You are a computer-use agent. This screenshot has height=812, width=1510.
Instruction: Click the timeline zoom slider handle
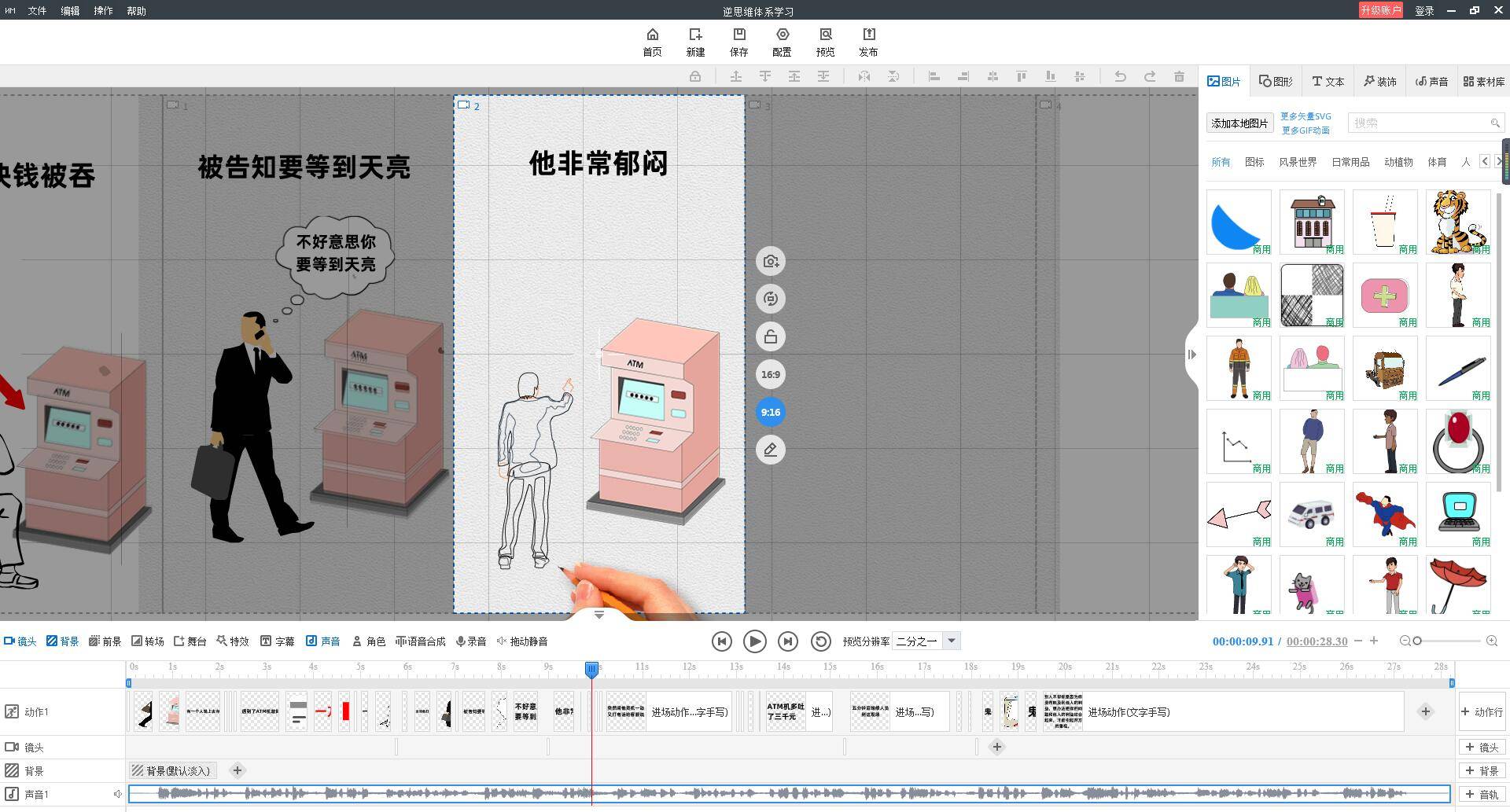point(1417,641)
